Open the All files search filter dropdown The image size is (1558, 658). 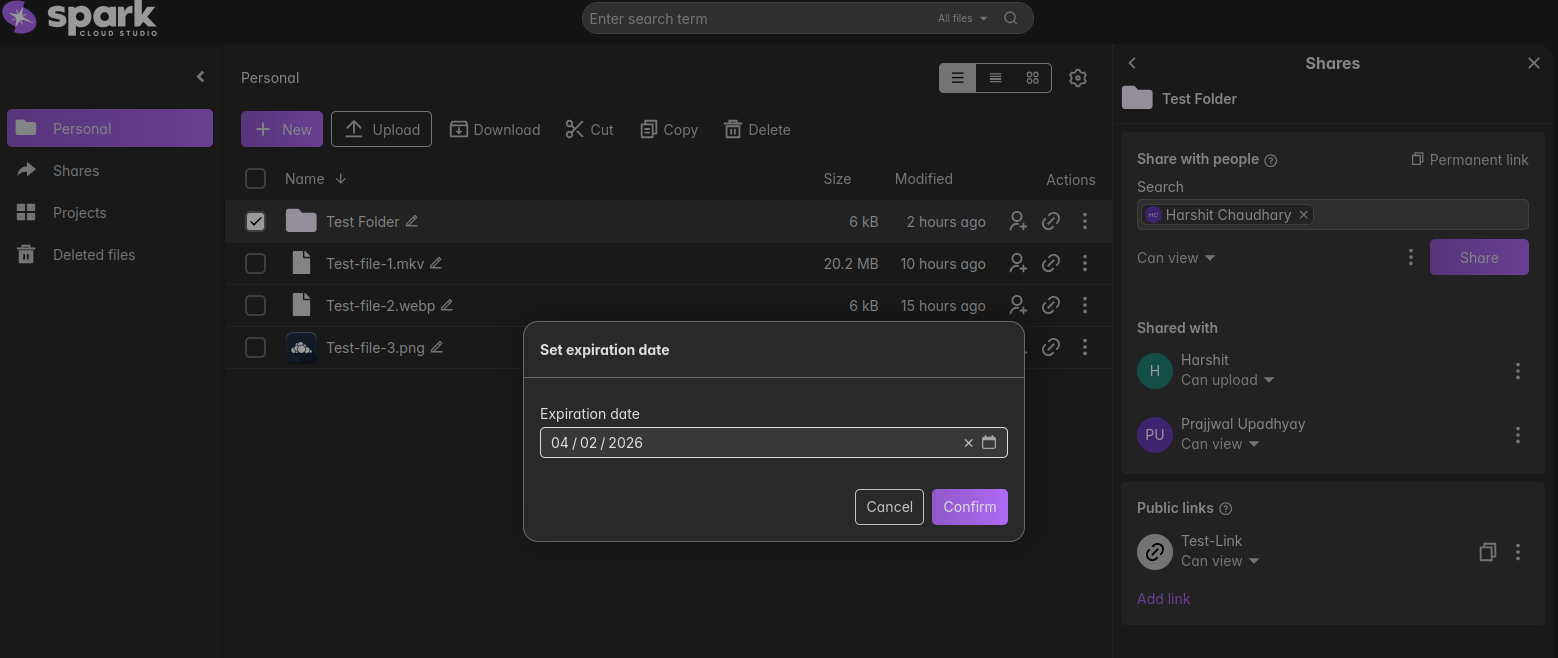tap(962, 18)
